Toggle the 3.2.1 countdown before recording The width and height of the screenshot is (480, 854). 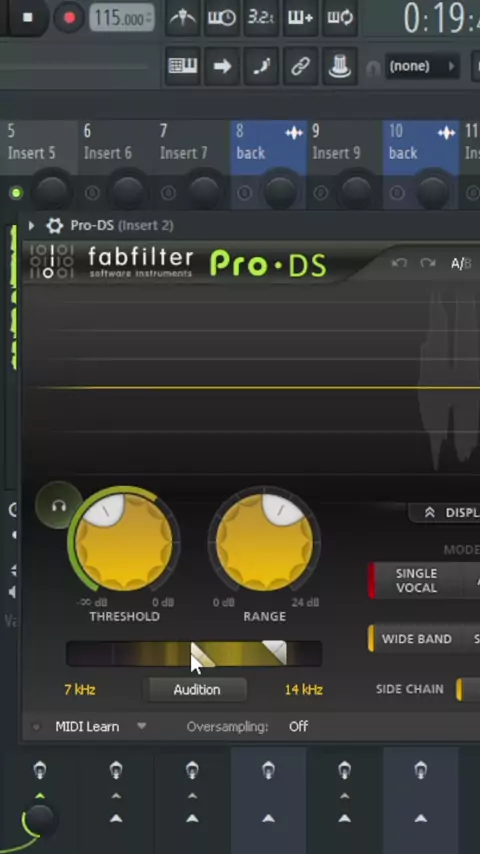(260, 17)
